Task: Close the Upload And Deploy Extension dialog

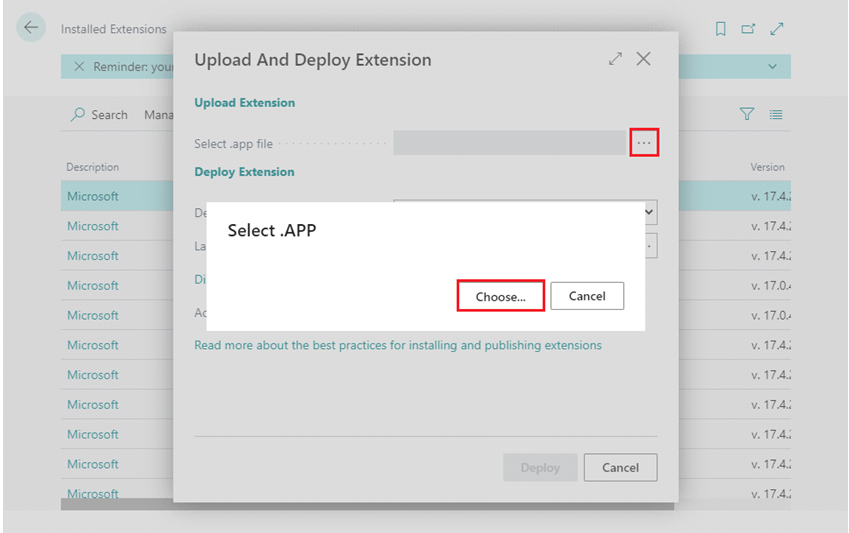Action: 643,59
